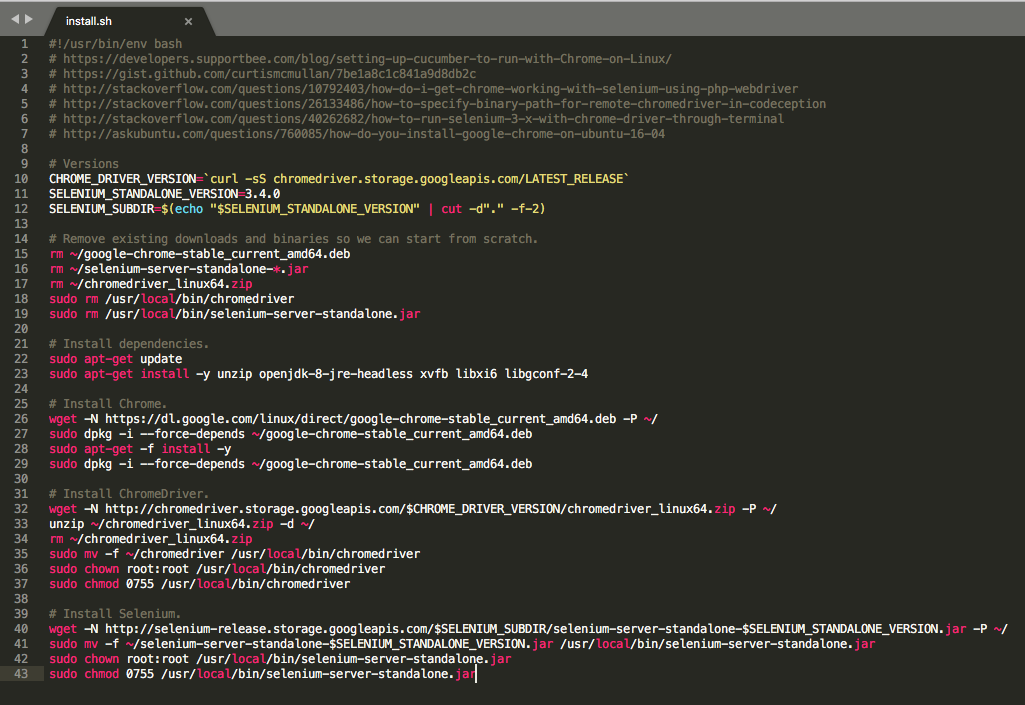Click the '# Versions' comment

tap(84, 164)
